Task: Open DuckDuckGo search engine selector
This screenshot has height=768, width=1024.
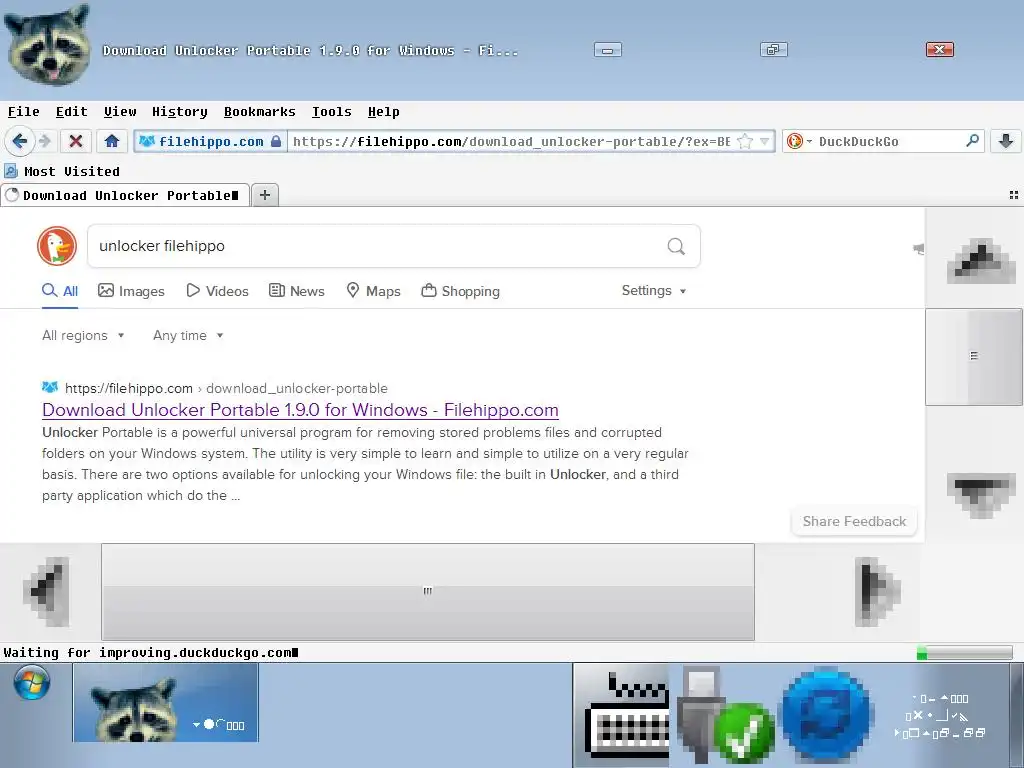Action: (x=799, y=141)
